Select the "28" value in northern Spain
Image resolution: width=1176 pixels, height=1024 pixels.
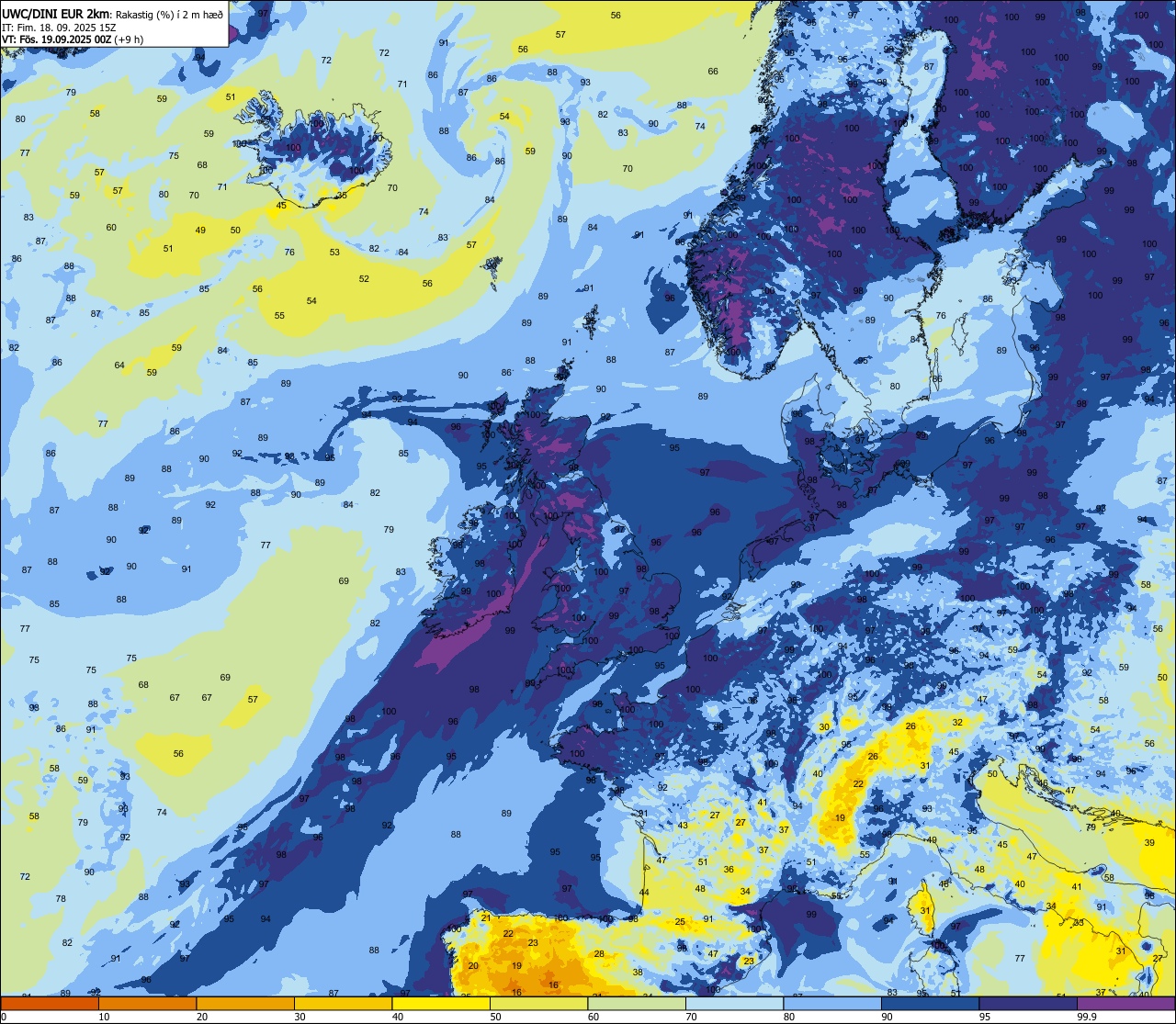(x=599, y=954)
